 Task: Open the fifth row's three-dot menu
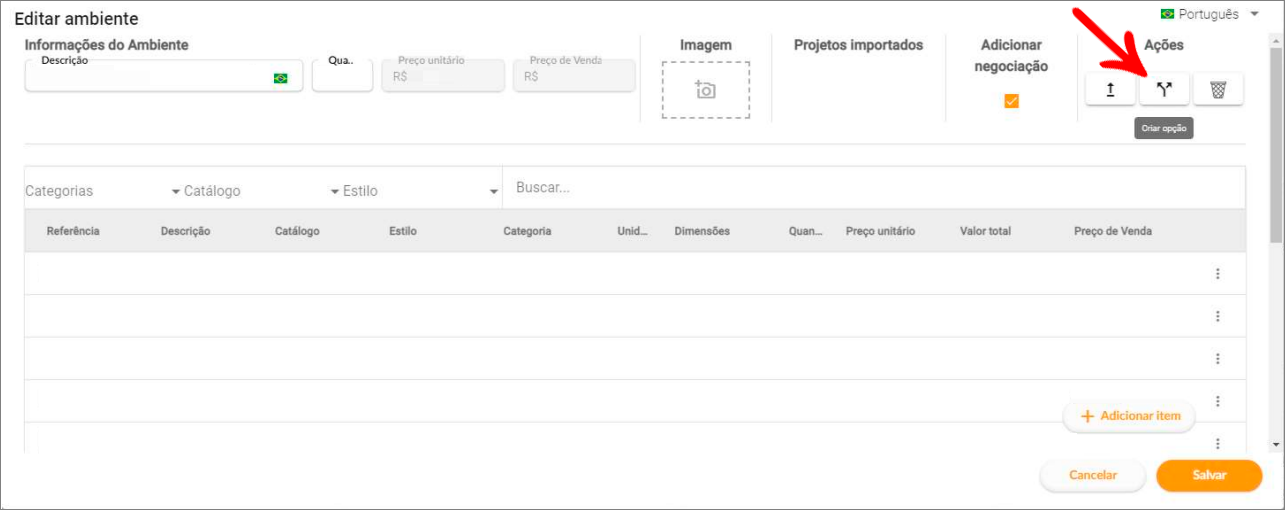click(1217, 443)
